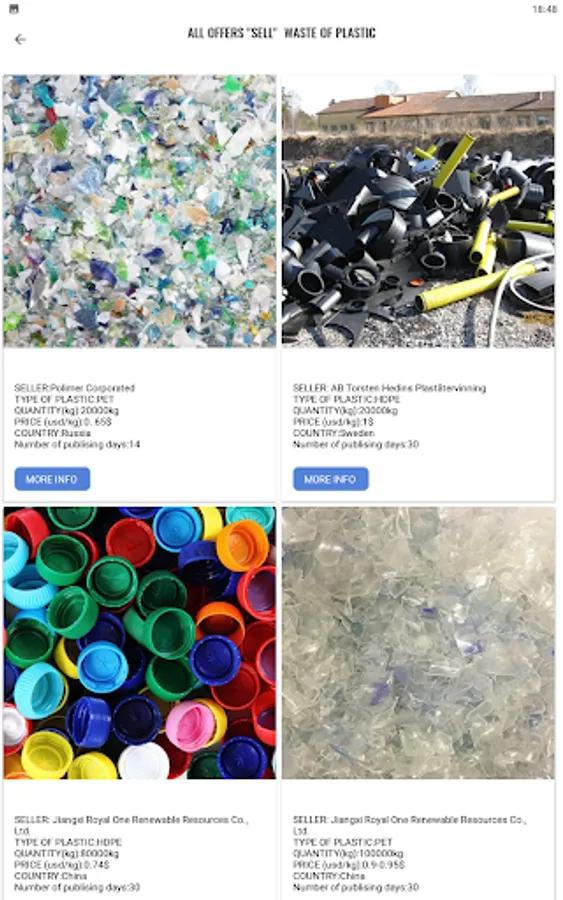This screenshot has height=900, width=563.
Task: Open the mixed PET flakes photo
Action: click(139, 211)
